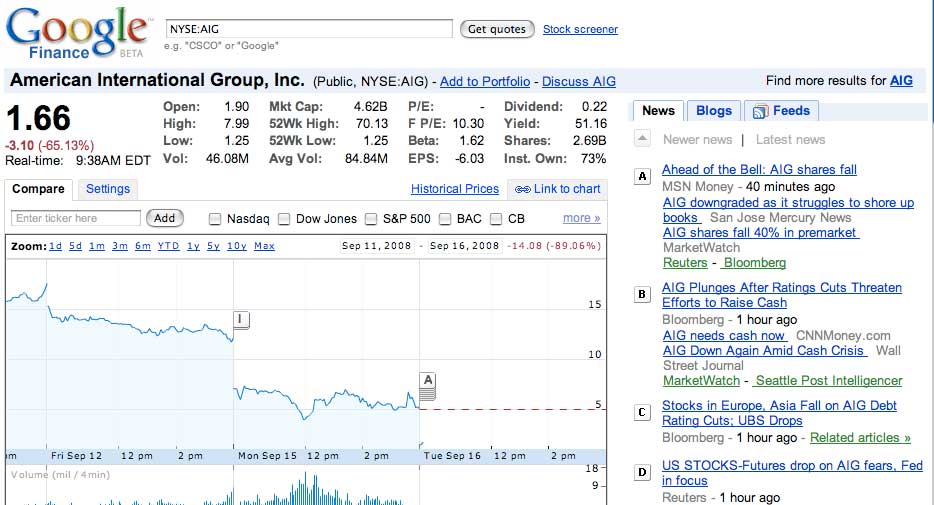The height and width of the screenshot is (505, 934).
Task: Open the Blogs tab
Action: click(x=714, y=111)
